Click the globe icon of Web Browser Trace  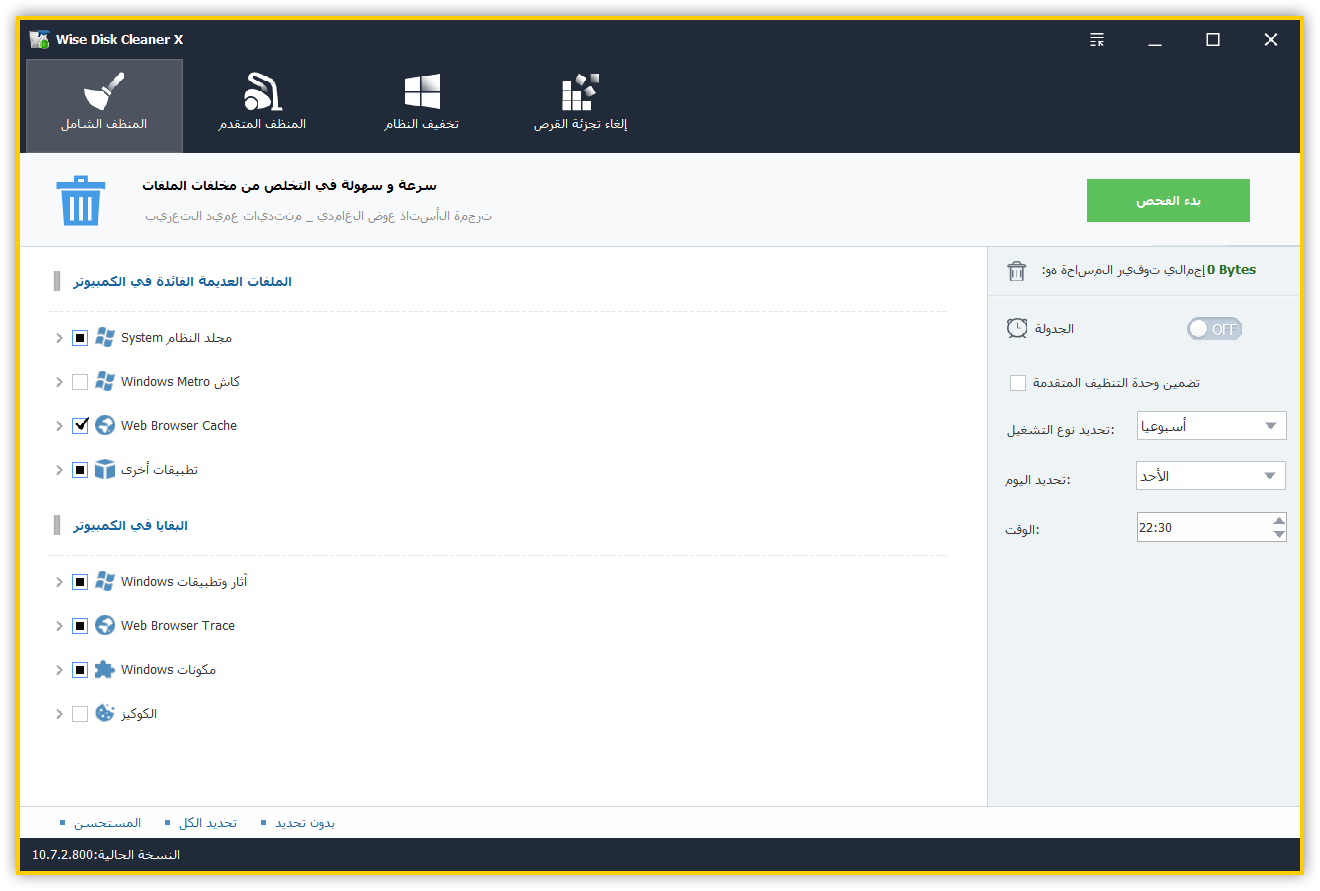coord(105,626)
